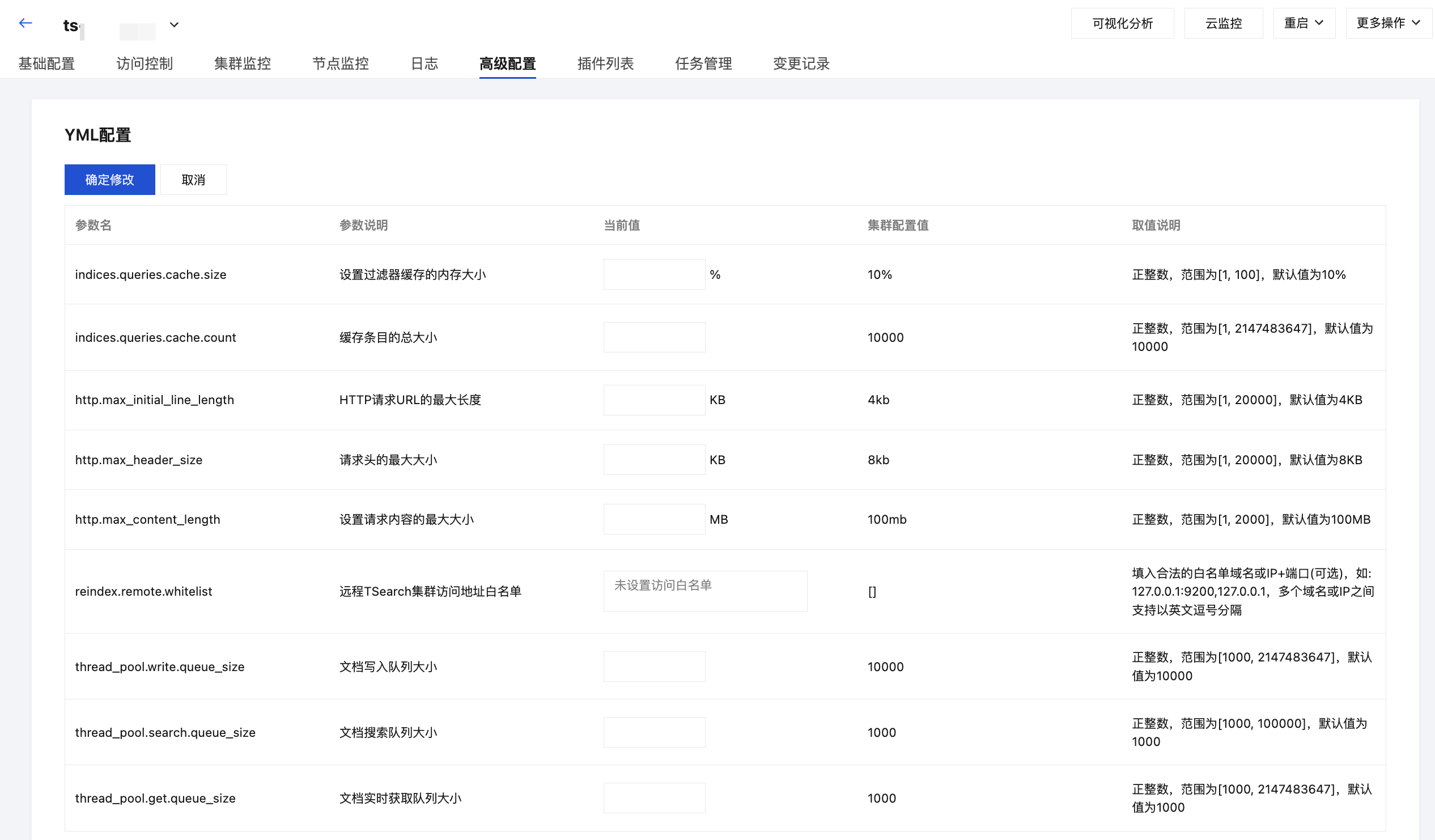Open the 重启 dropdown menu
Screen dimensions: 1435x840
click(x=1304, y=23)
